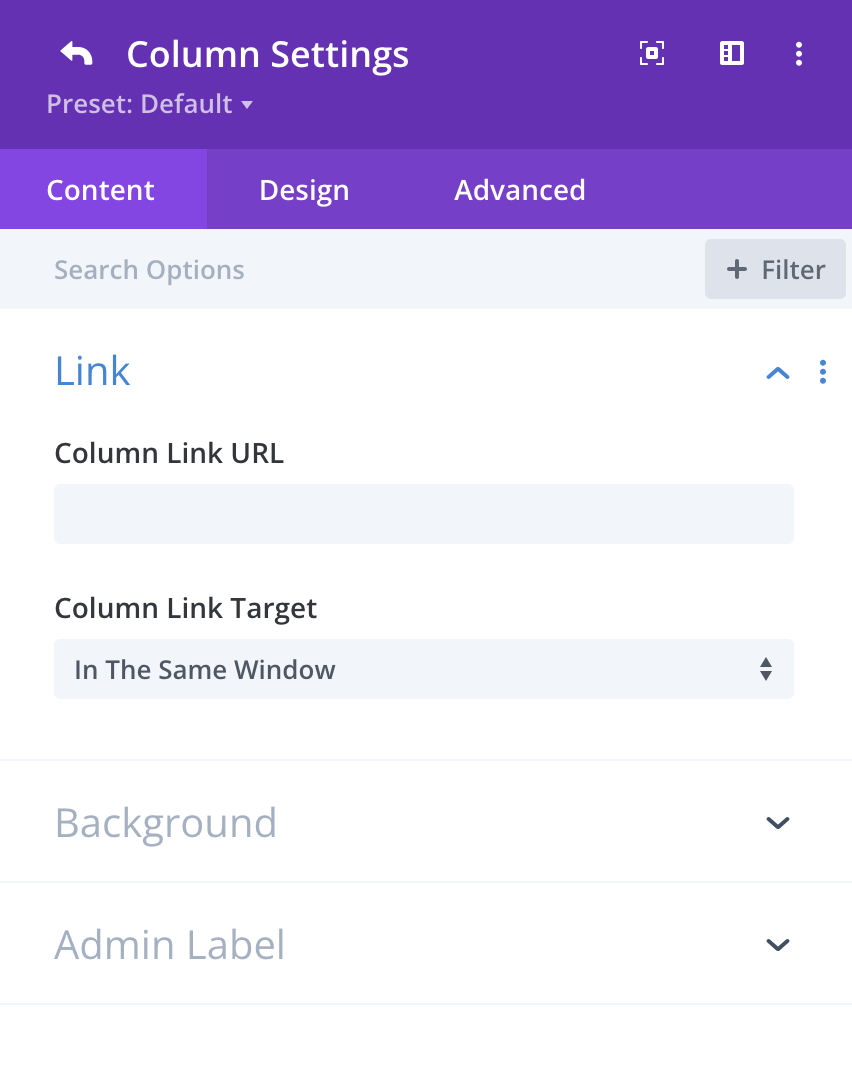Open the Advanced tab
Screen dimensions: 852x1066
520,190
